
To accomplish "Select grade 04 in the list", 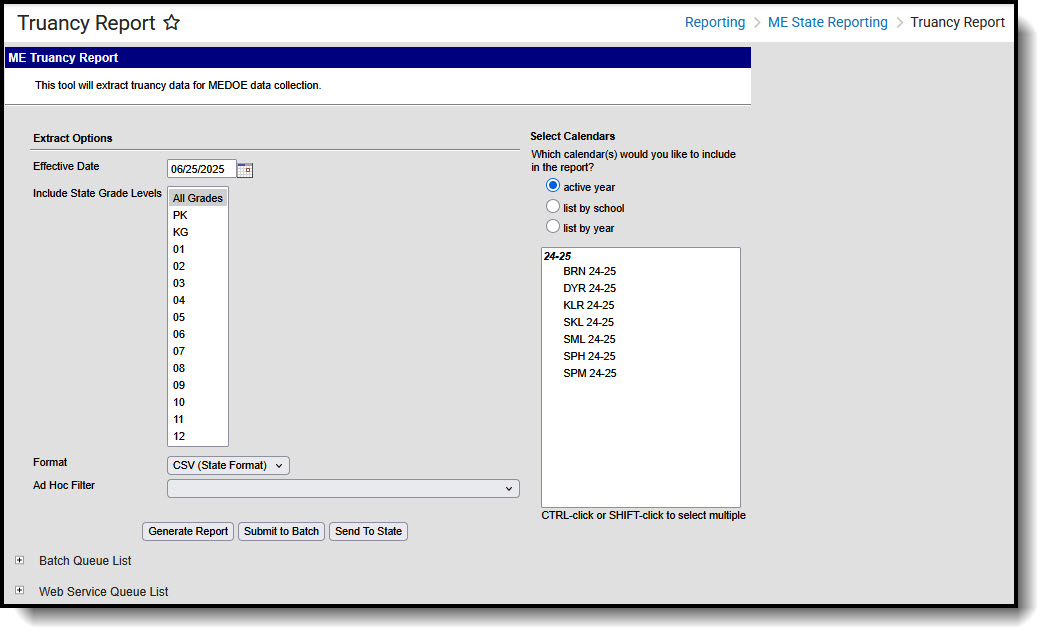I will pyautogui.click(x=198, y=301).
